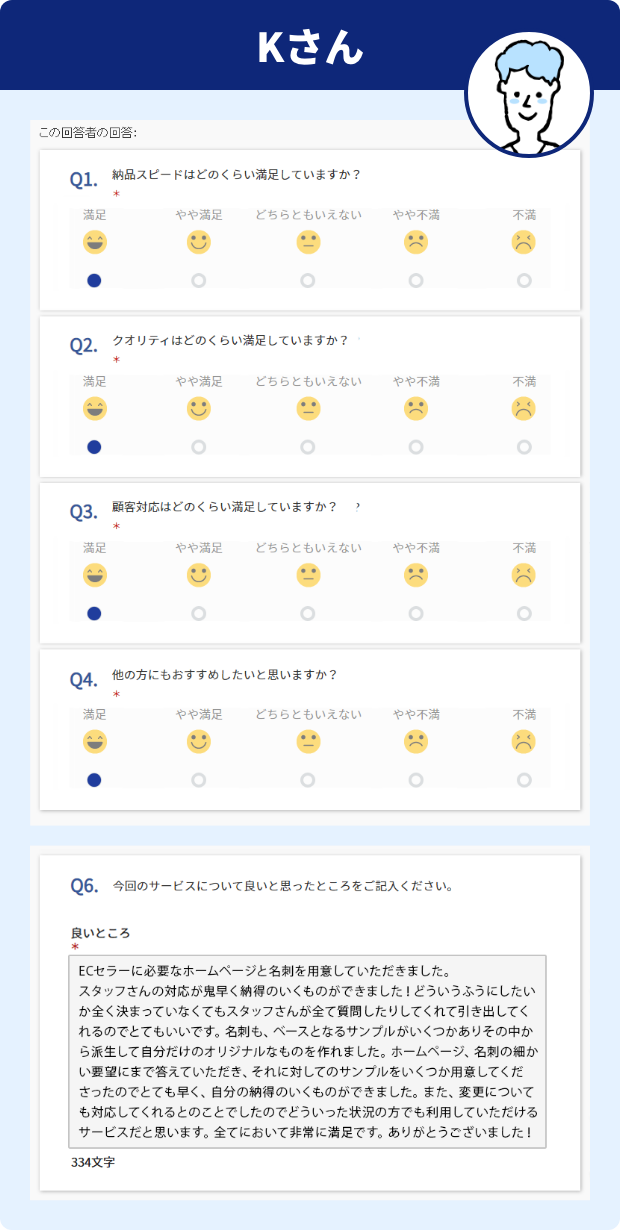This screenshot has height=1230, width=620.
Task: Select Q2 満足 radio button
Action: [95, 447]
